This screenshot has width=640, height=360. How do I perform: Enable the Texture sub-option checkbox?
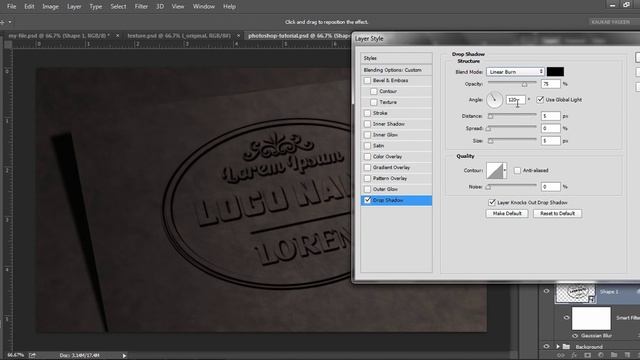374,102
